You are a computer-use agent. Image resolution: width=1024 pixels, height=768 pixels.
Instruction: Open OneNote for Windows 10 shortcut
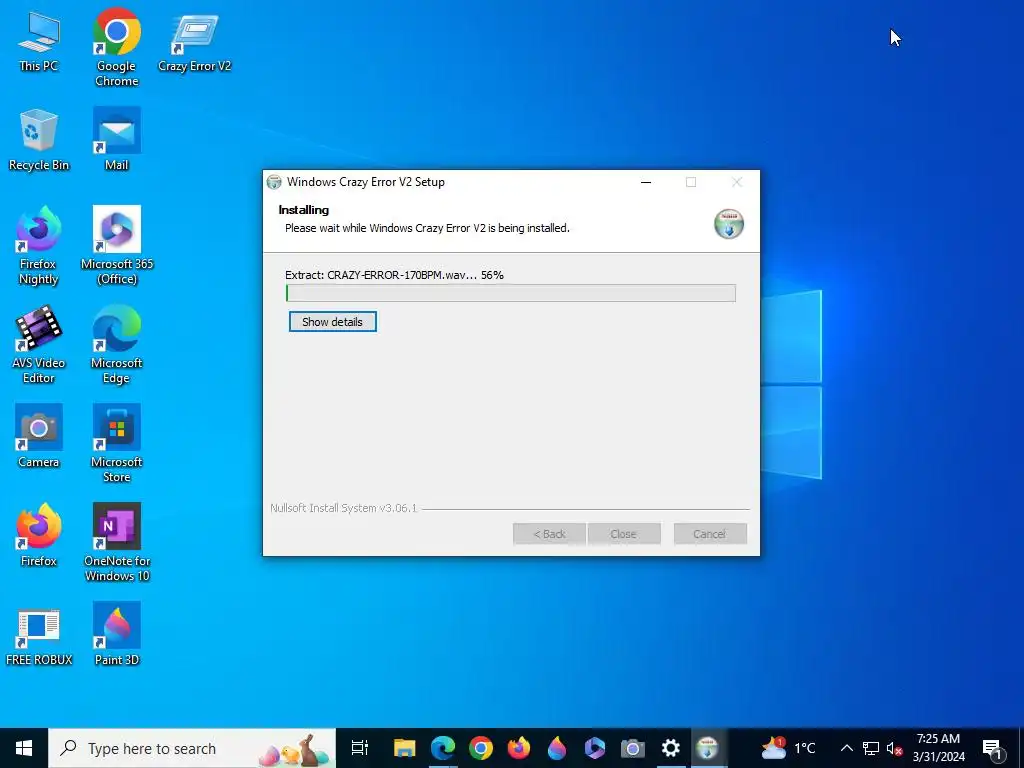coord(116,543)
